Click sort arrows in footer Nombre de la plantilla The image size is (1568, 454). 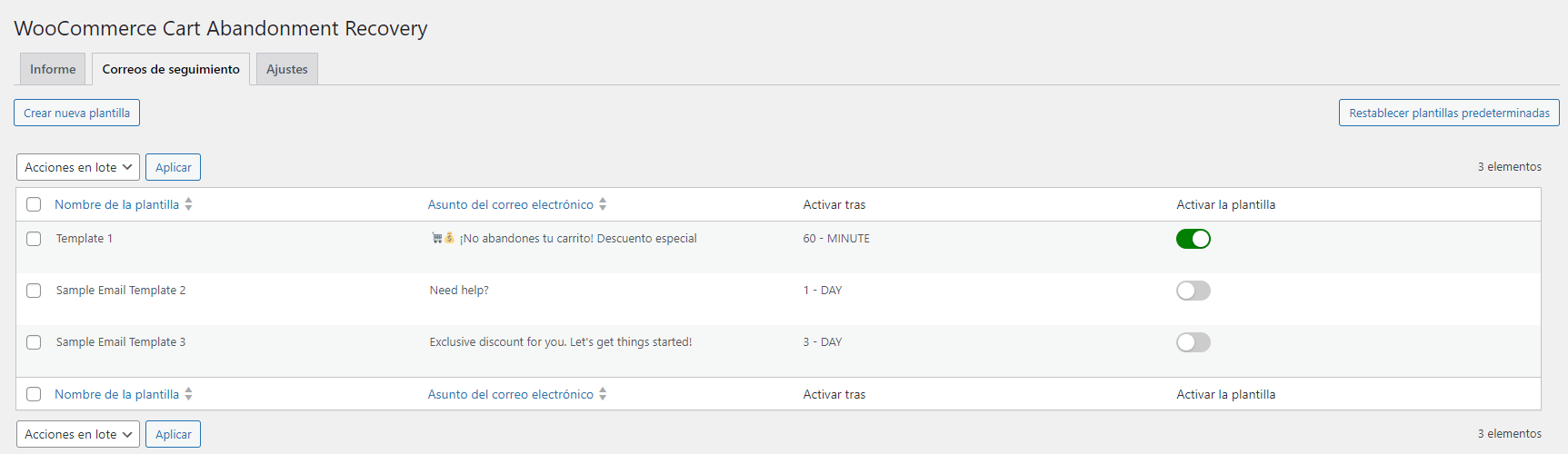pos(188,394)
